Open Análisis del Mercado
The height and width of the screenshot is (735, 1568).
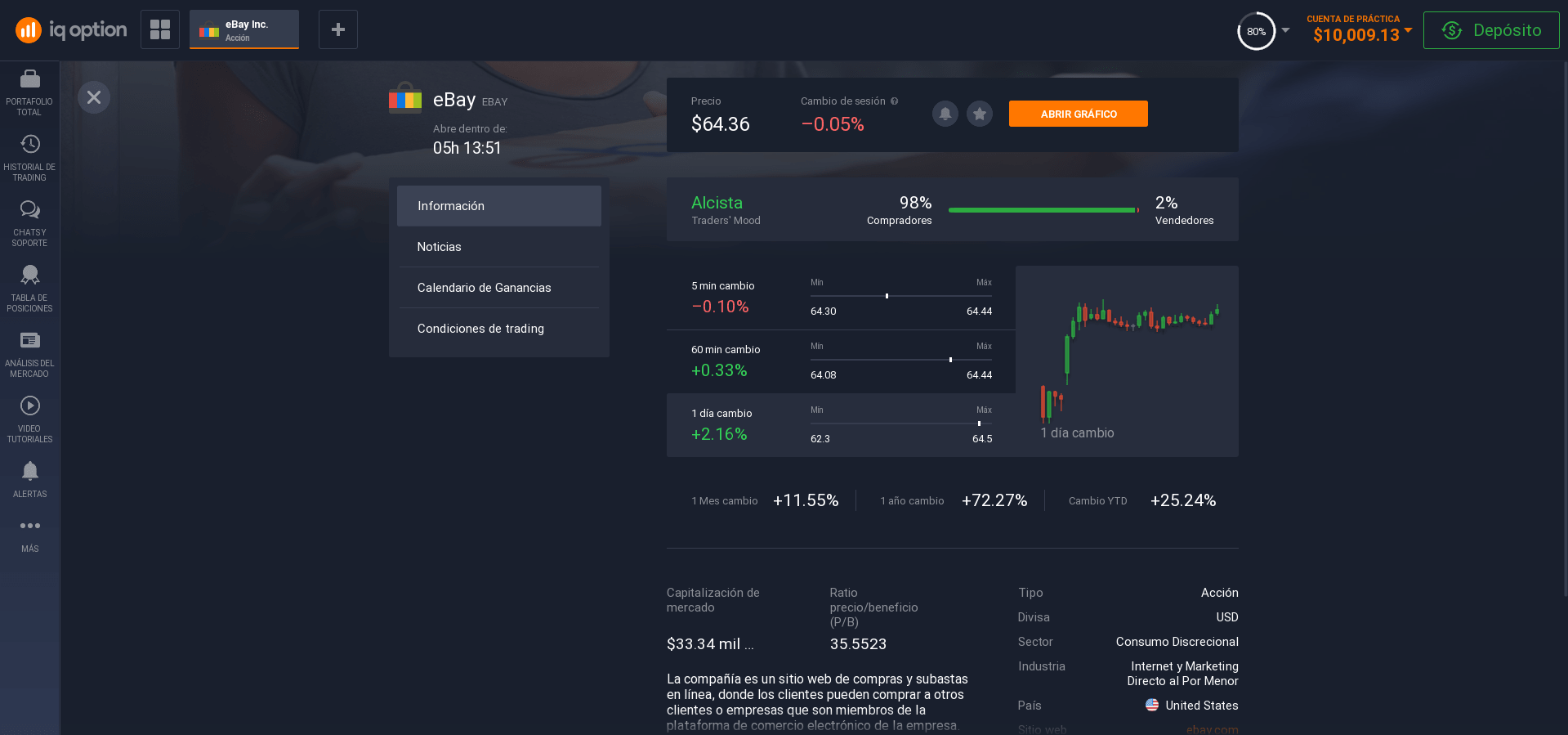[29, 353]
